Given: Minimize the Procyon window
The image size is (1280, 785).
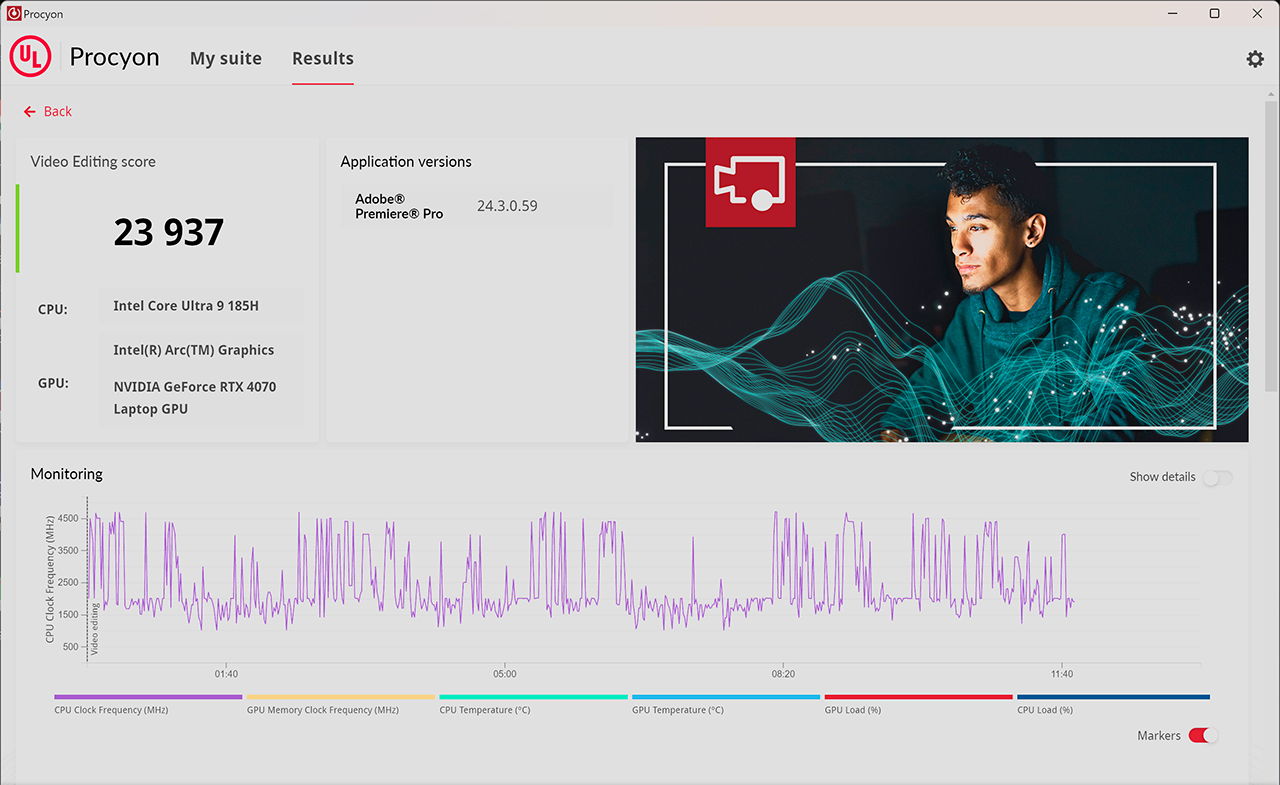Looking at the screenshot, I should tap(1170, 13).
